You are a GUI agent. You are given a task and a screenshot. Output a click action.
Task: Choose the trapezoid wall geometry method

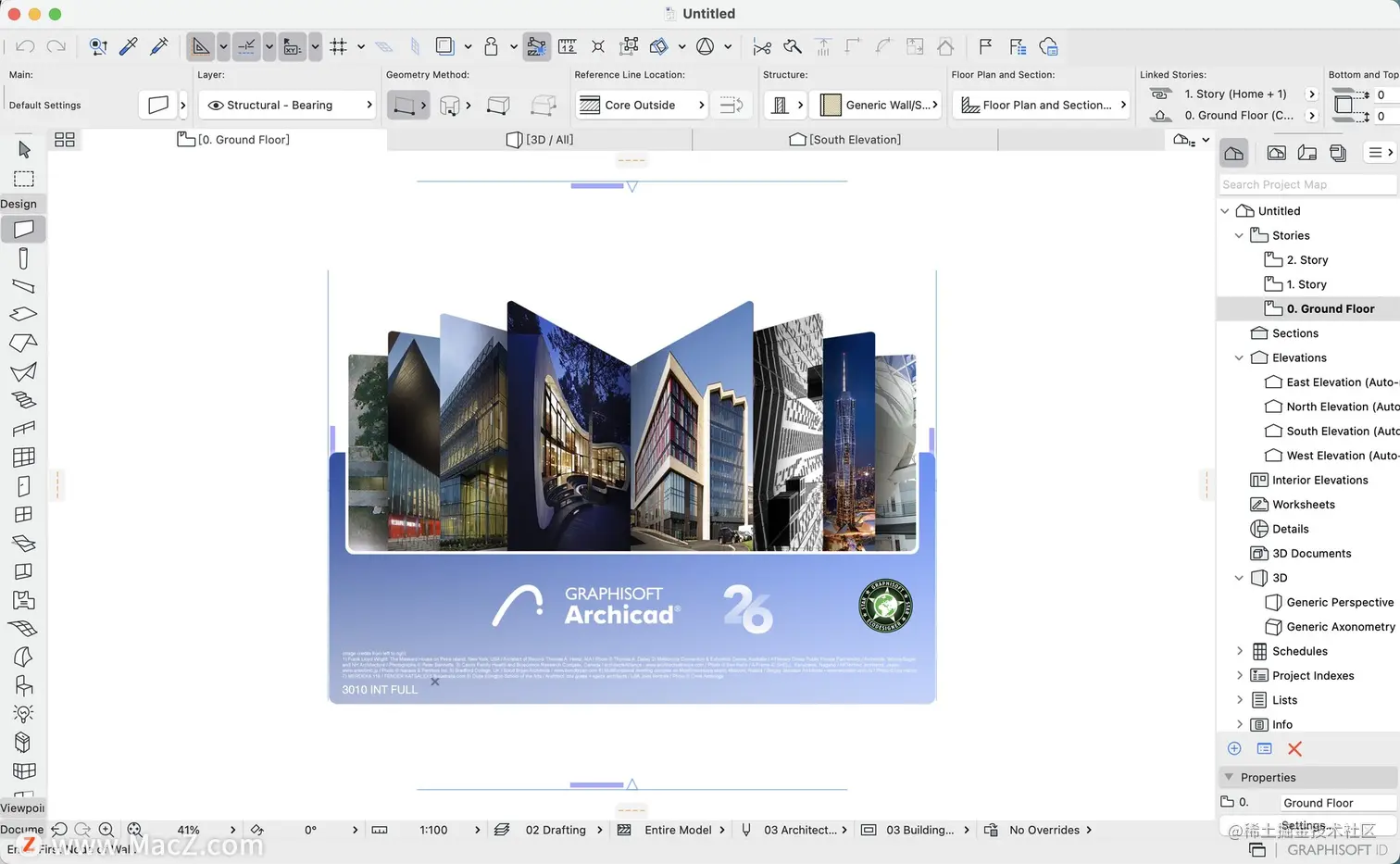[x=498, y=106]
